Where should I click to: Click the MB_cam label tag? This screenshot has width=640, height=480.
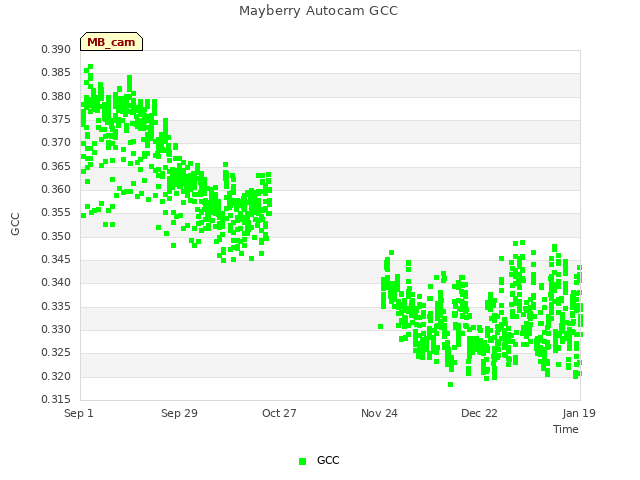[111, 42]
